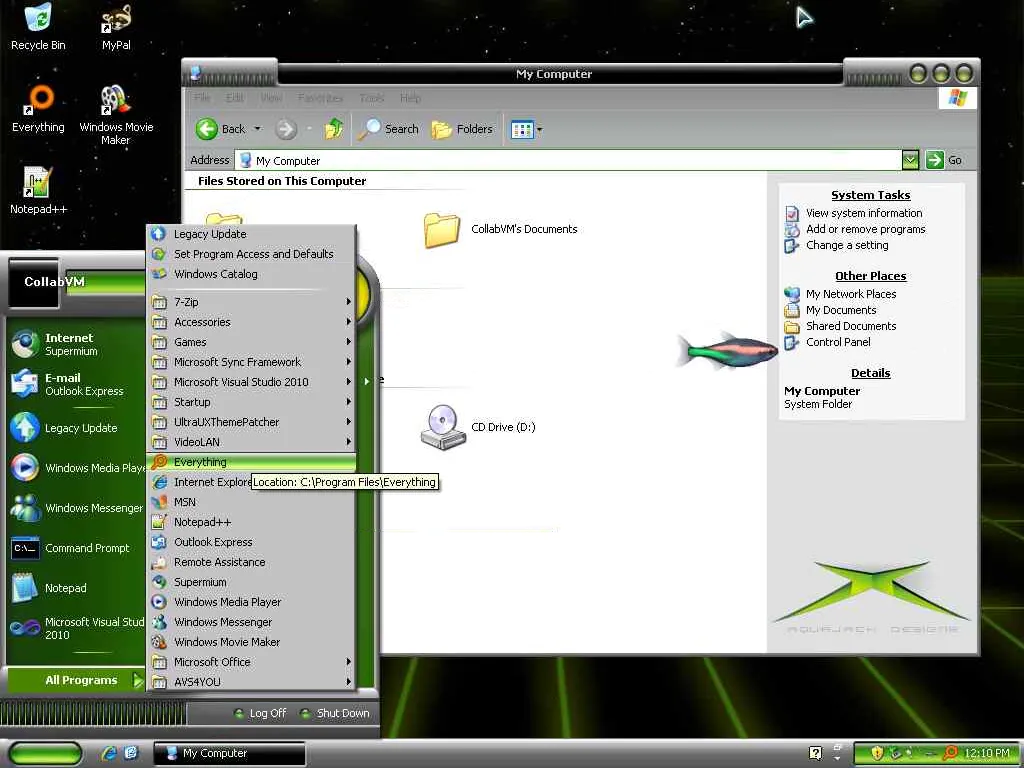Click the All Programs button
The width and height of the screenshot is (1024, 768).
(76, 680)
